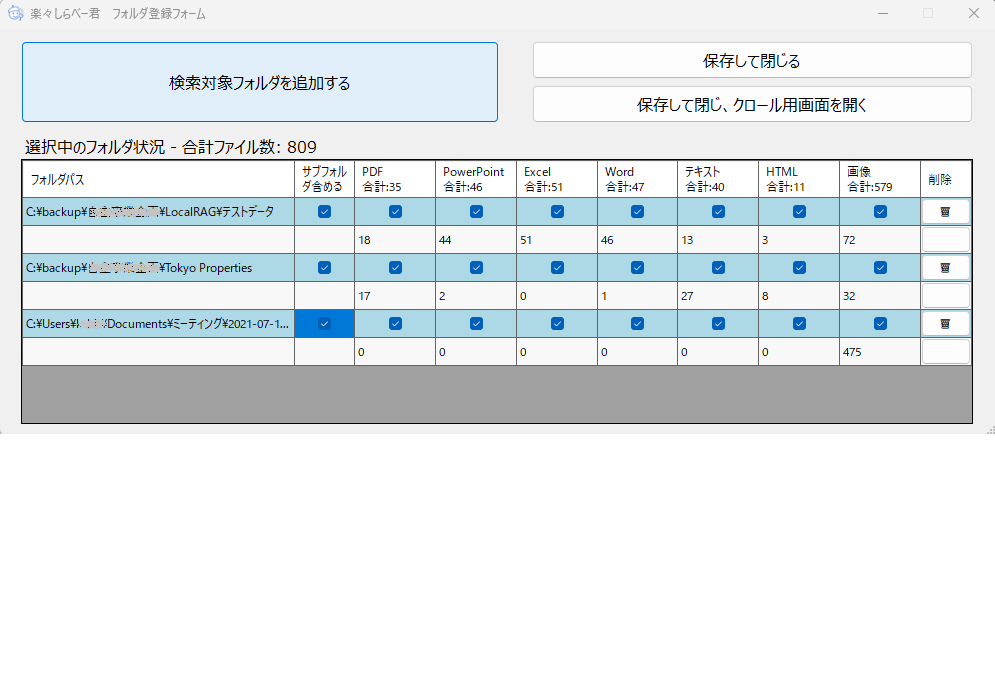Open the crawl screen via 保存して閉じ、クロール用画面を開く

coord(752,103)
